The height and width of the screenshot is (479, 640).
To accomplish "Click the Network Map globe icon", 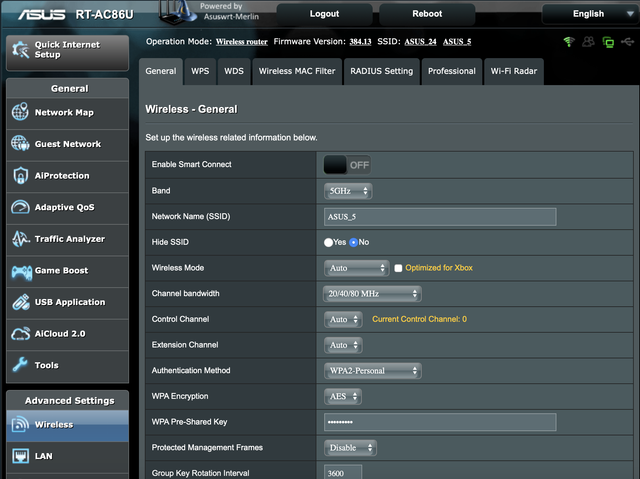I will tap(20, 112).
